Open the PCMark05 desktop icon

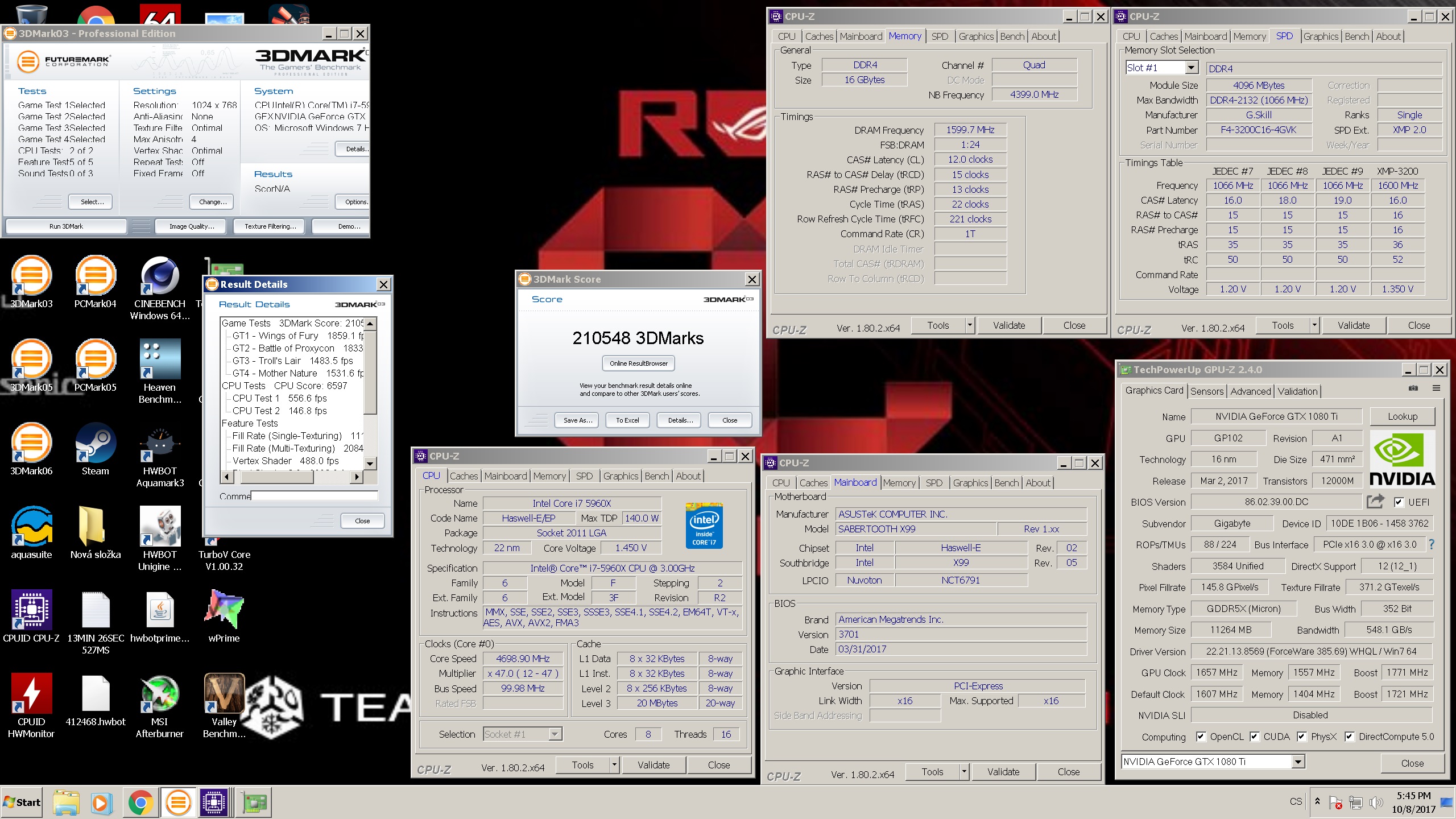(96, 365)
